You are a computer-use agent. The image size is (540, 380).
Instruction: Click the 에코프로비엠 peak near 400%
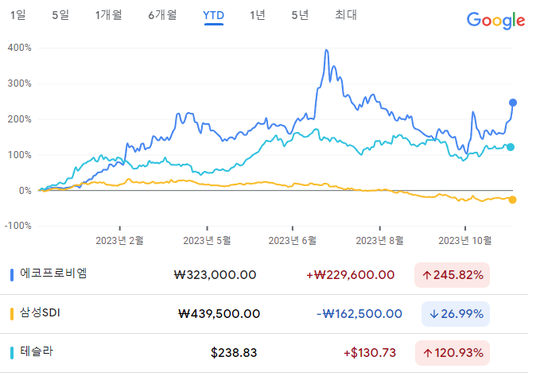326,51
